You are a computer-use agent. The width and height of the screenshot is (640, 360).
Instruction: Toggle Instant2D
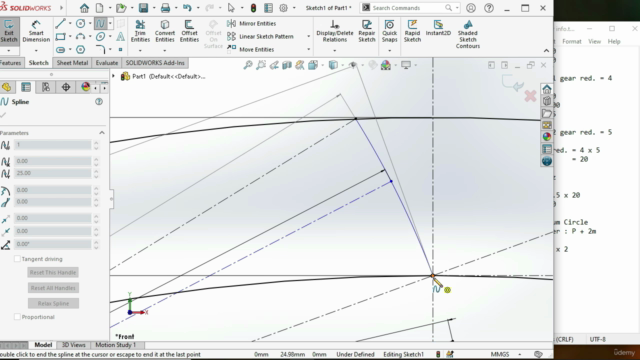(x=438, y=28)
